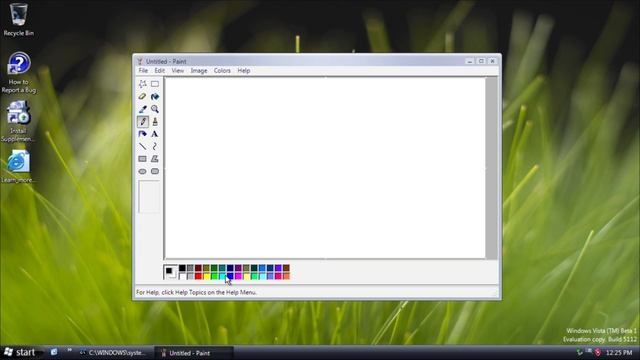Image resolution: width=640 pixels, height=360 pixels.
Task: Expand the quick launch chevron
Action: pyautogui.click(x=69, y=350)
